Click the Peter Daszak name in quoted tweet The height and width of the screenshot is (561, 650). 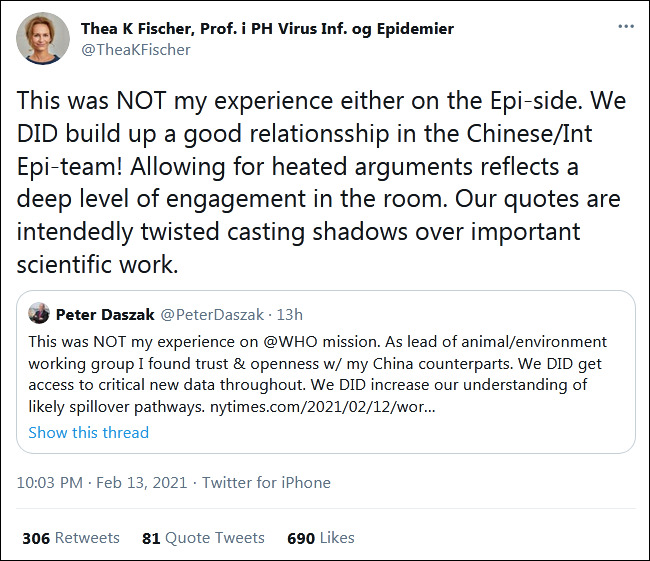pyautogui.click(x=105, y=314)
